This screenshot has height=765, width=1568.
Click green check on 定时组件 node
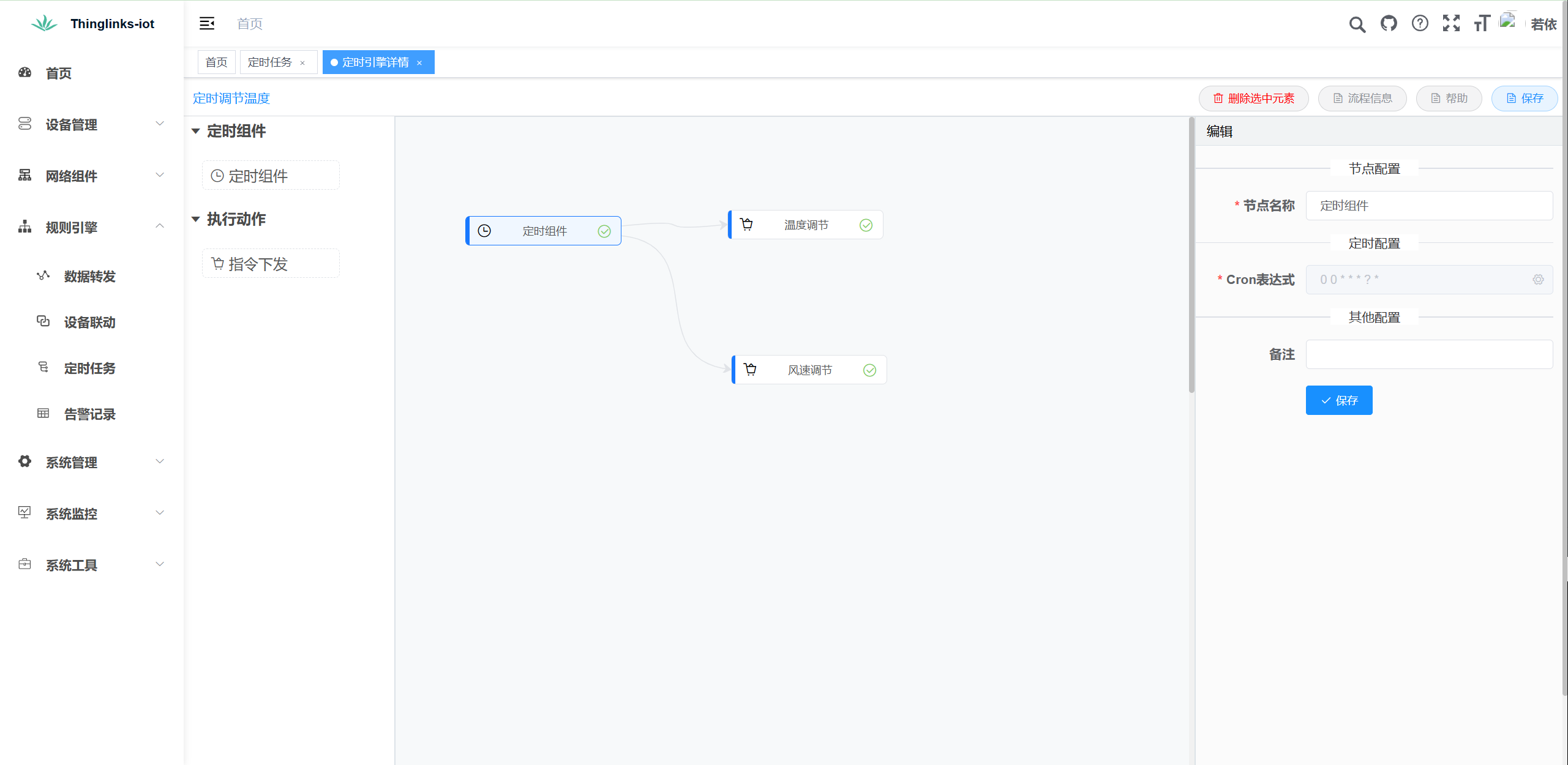point(604,231)
